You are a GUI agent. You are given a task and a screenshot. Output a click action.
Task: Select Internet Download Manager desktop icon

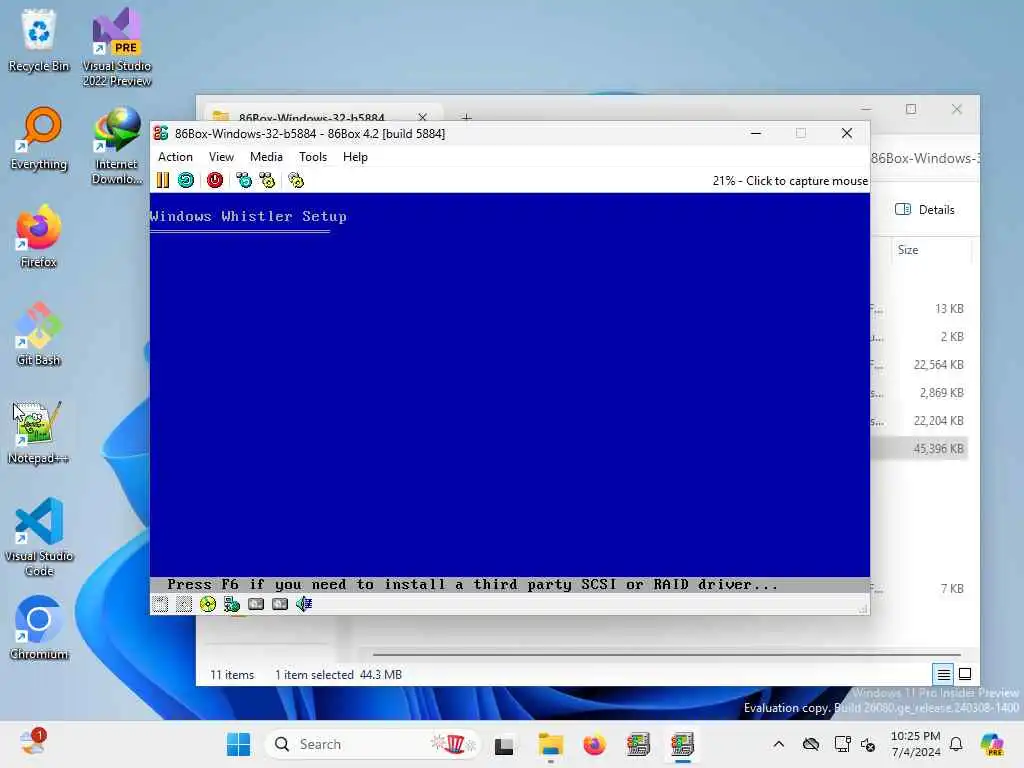pos(117,146)
